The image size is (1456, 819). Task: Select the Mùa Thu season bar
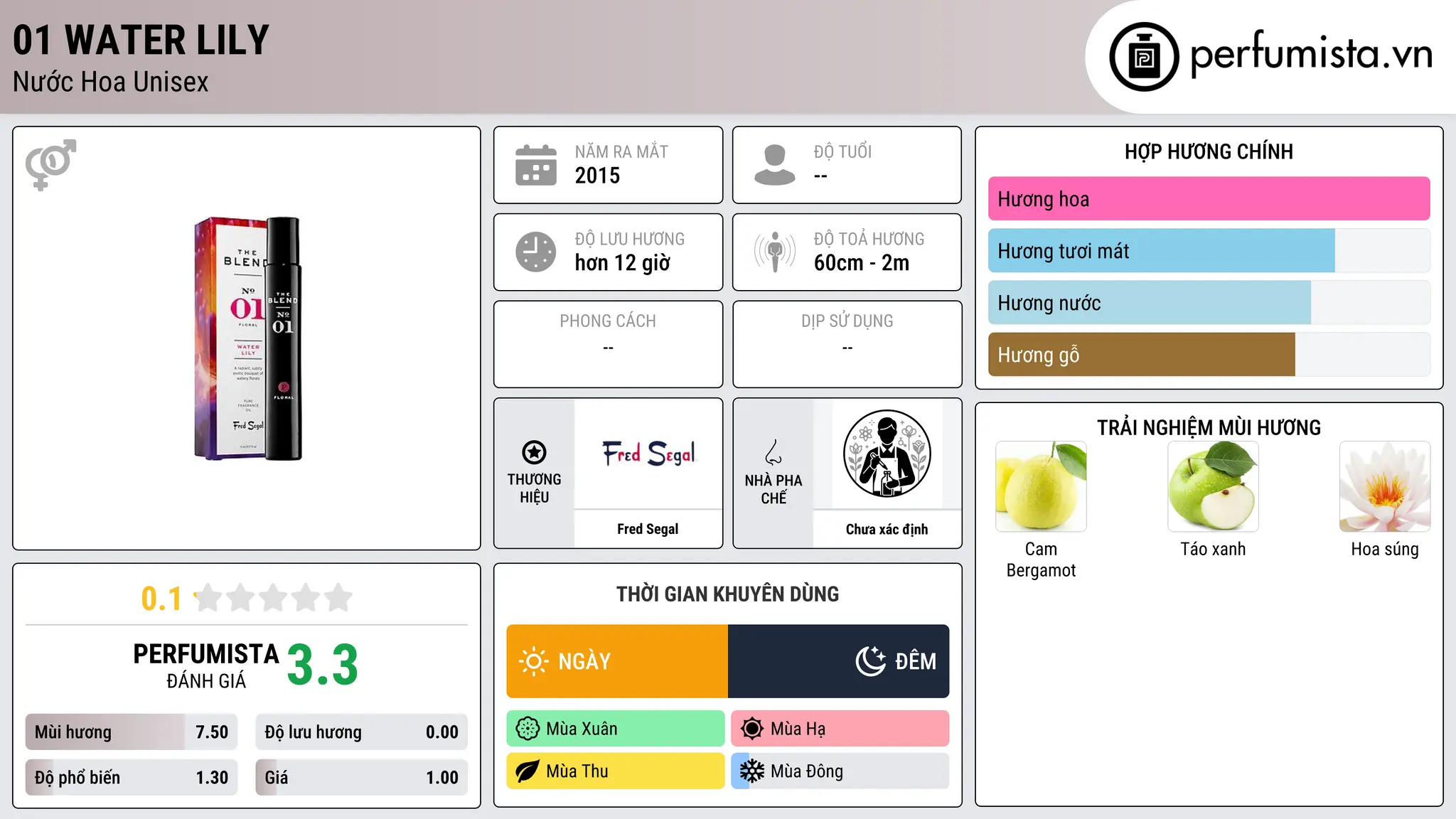pyautogui.click(x=616, y=771)
